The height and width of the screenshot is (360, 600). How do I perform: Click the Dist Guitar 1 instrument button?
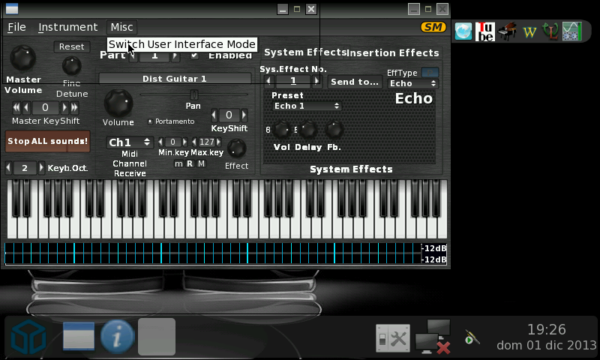(175, 79)
